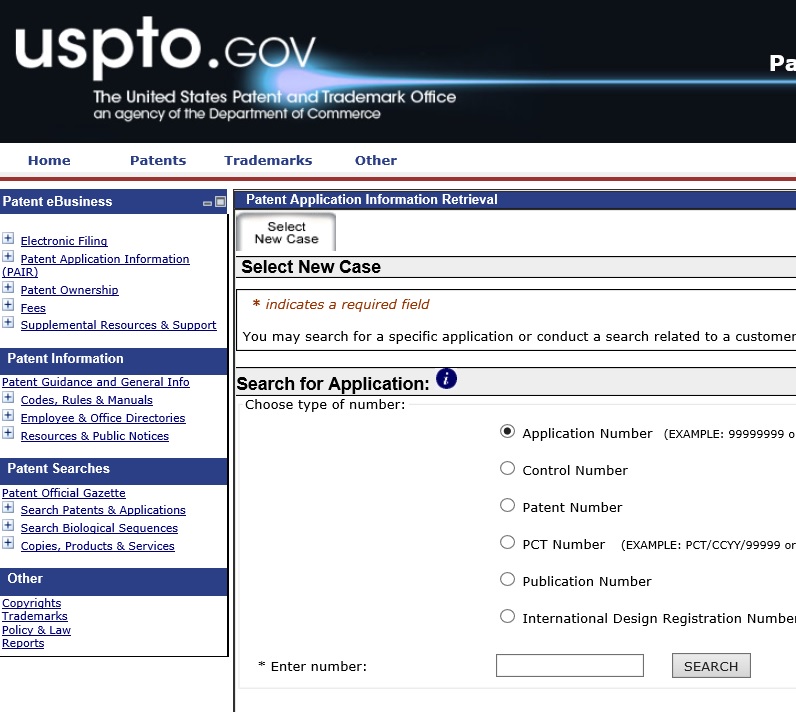
Task: Open the Patents menu
Action: pos(158,160)
